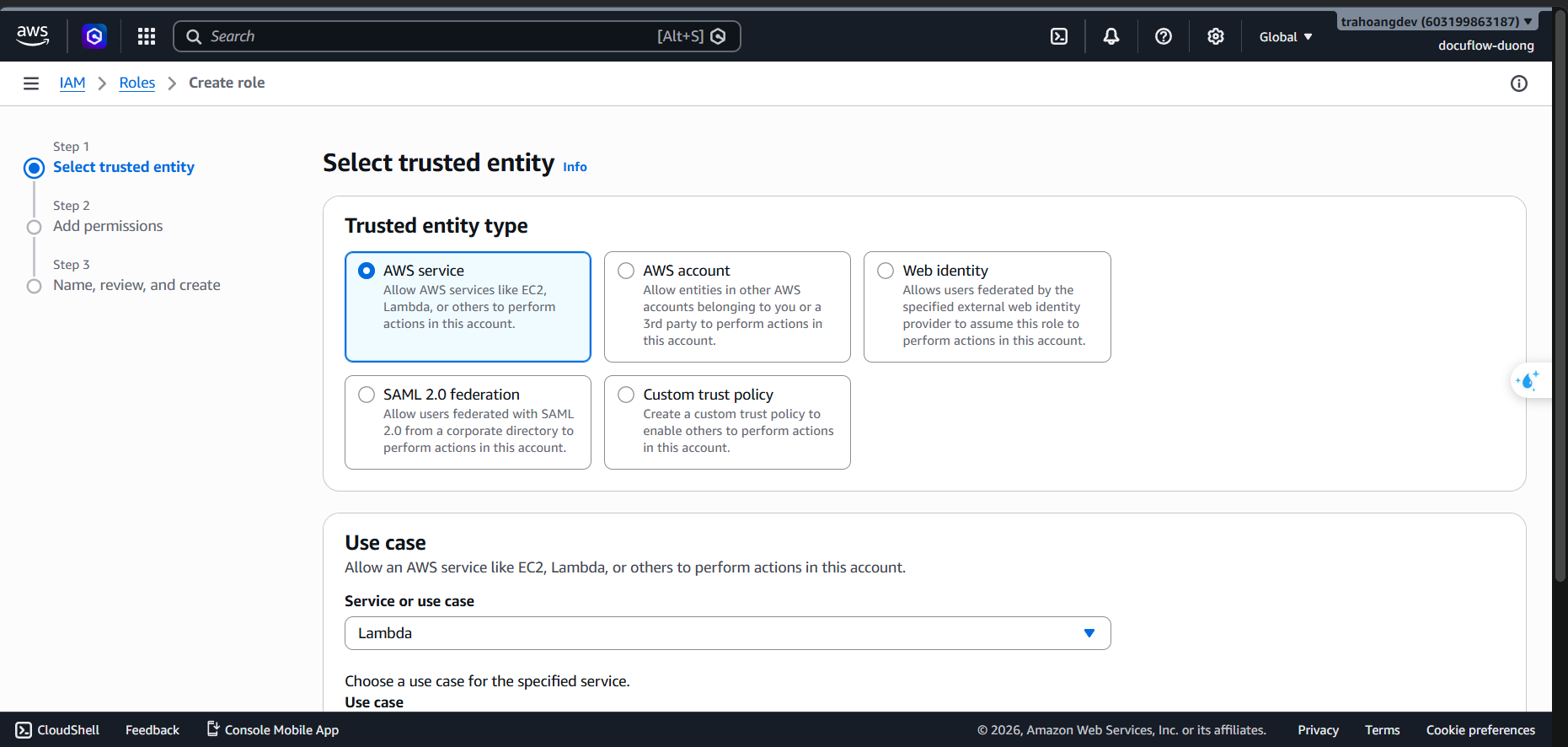Viewport: 1568px width, 747px height.
Task: Click the Create role breadcrumb text
Action: pos(227,83)
